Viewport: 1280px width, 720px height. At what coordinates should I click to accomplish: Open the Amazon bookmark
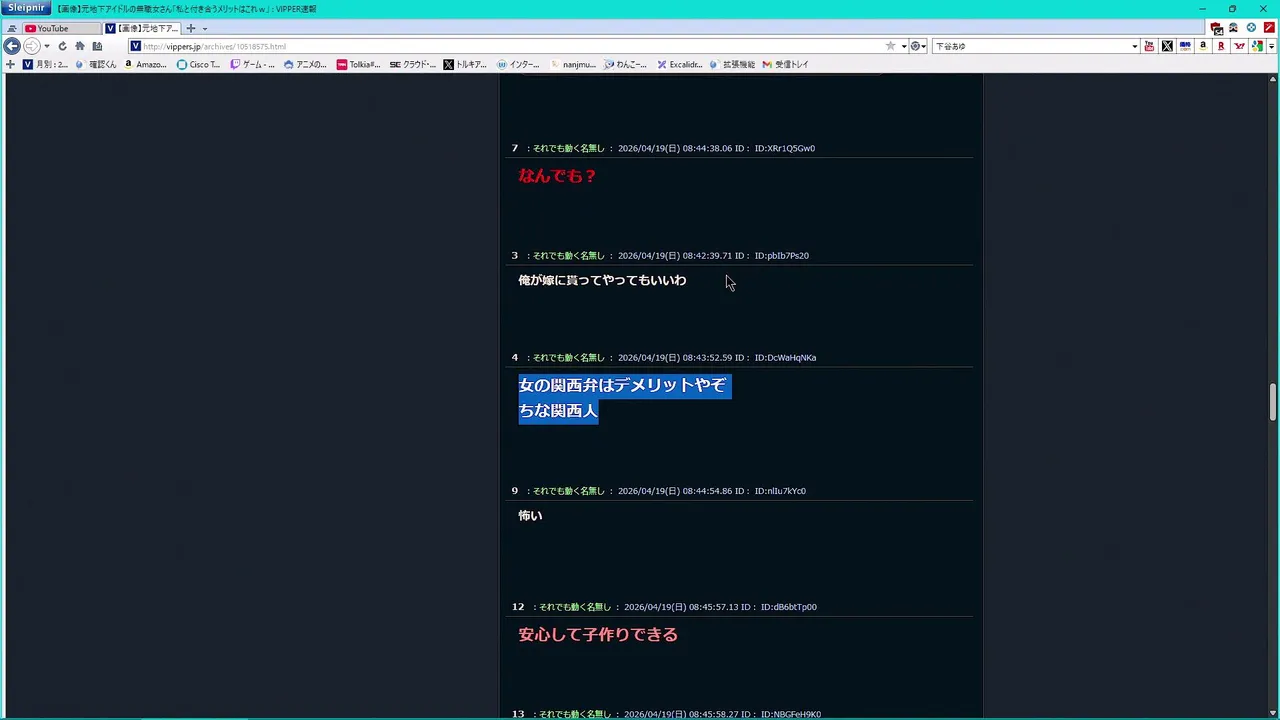(x=145, y=64)
